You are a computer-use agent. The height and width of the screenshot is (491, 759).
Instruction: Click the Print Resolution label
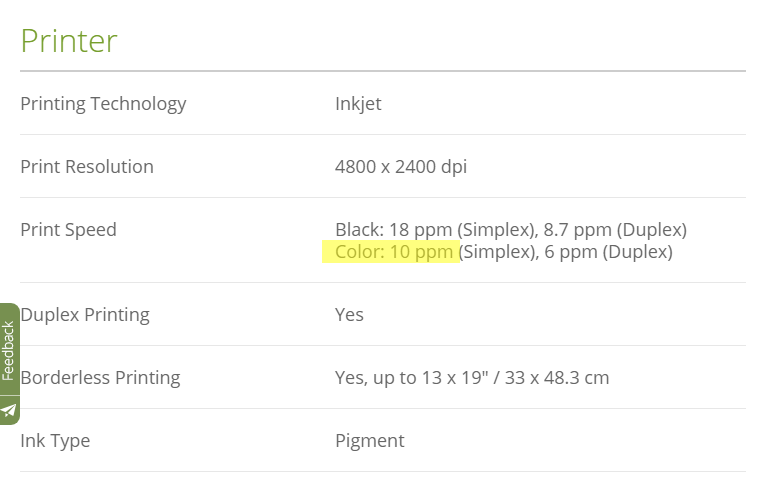87,167
